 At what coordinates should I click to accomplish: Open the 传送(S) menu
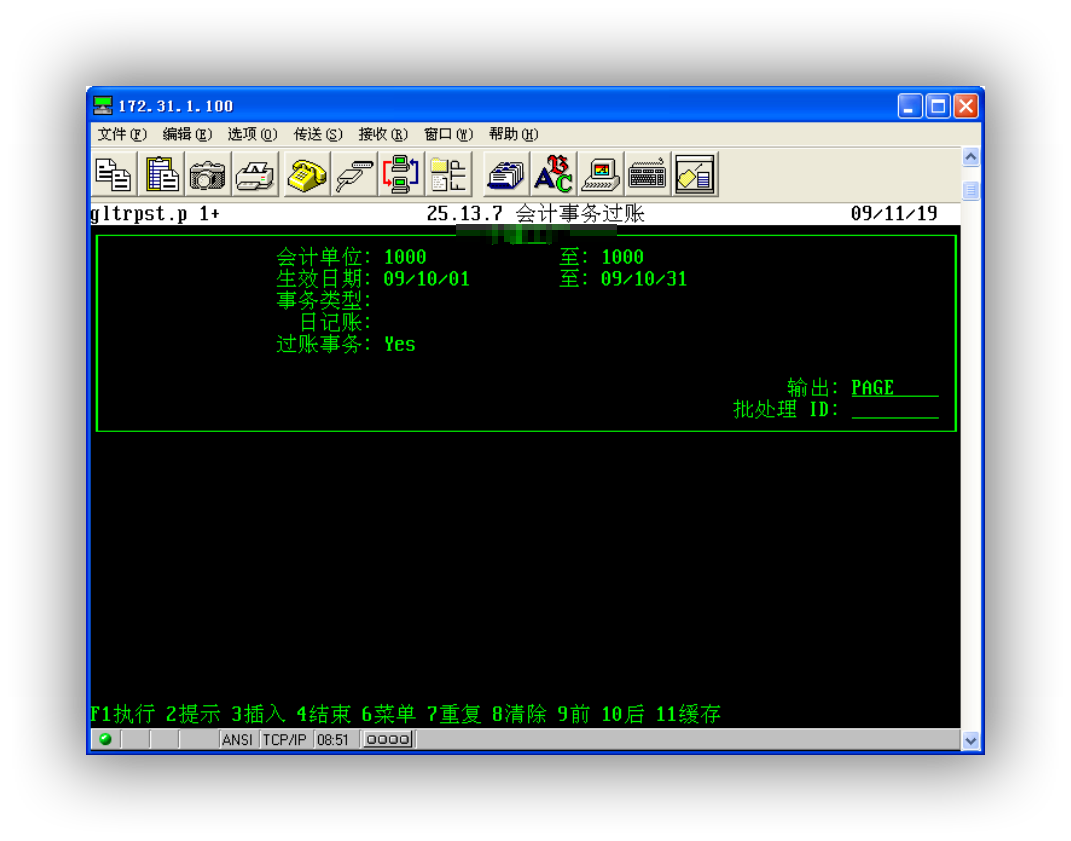tap(318, 134)
